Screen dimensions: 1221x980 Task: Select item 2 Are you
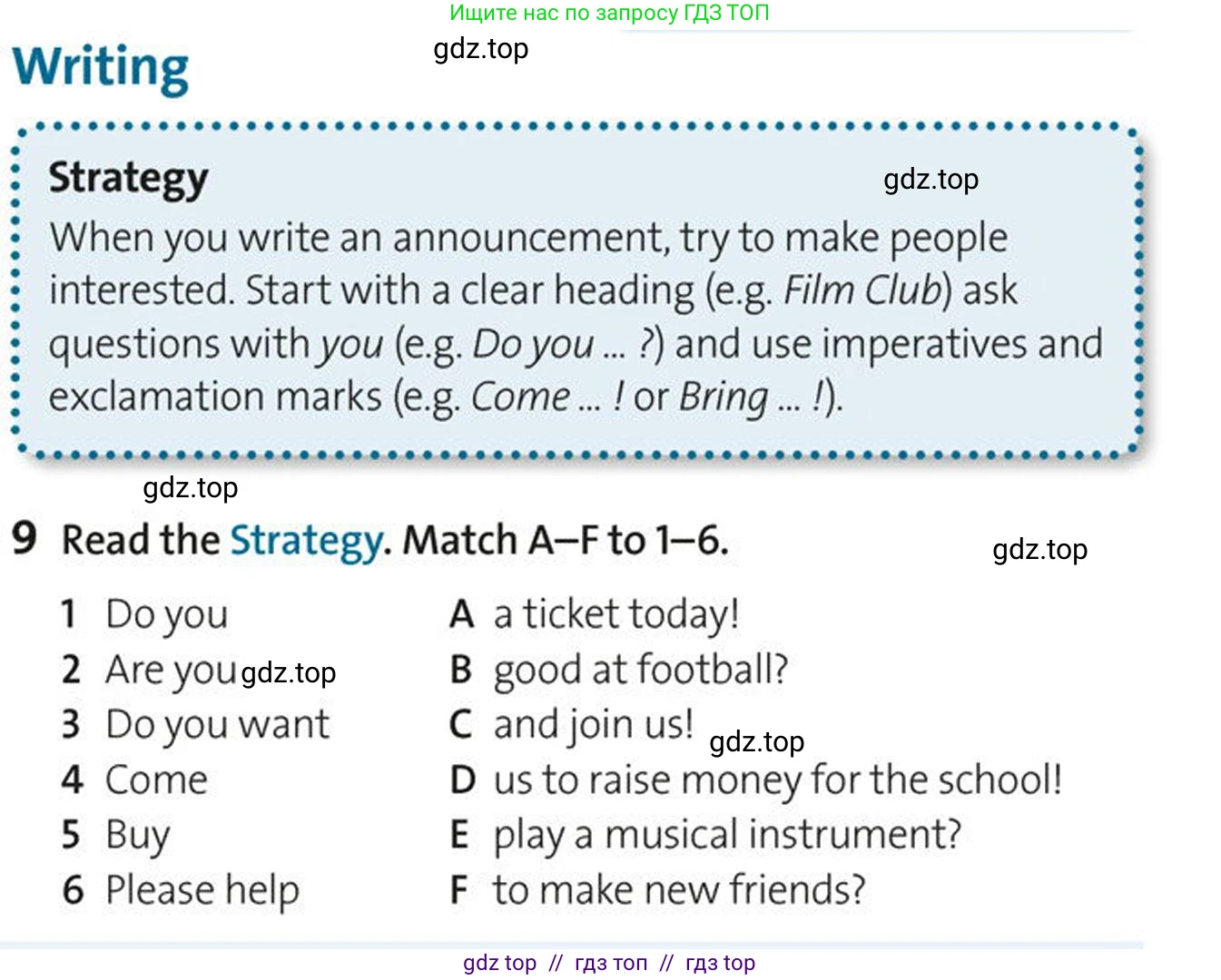coord(149,671)
